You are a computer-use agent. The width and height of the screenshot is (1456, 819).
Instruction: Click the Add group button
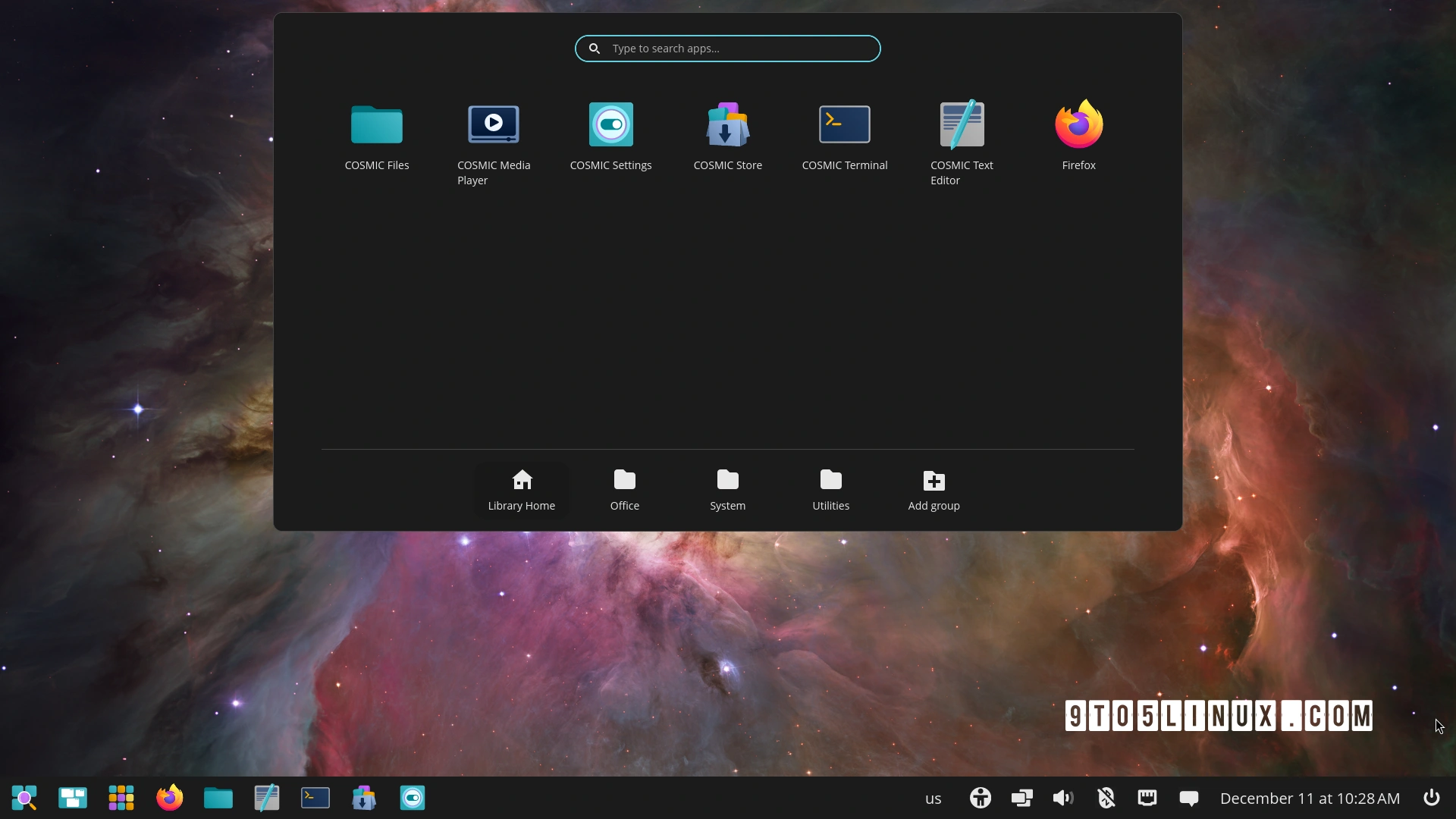(x=934, y=490)
